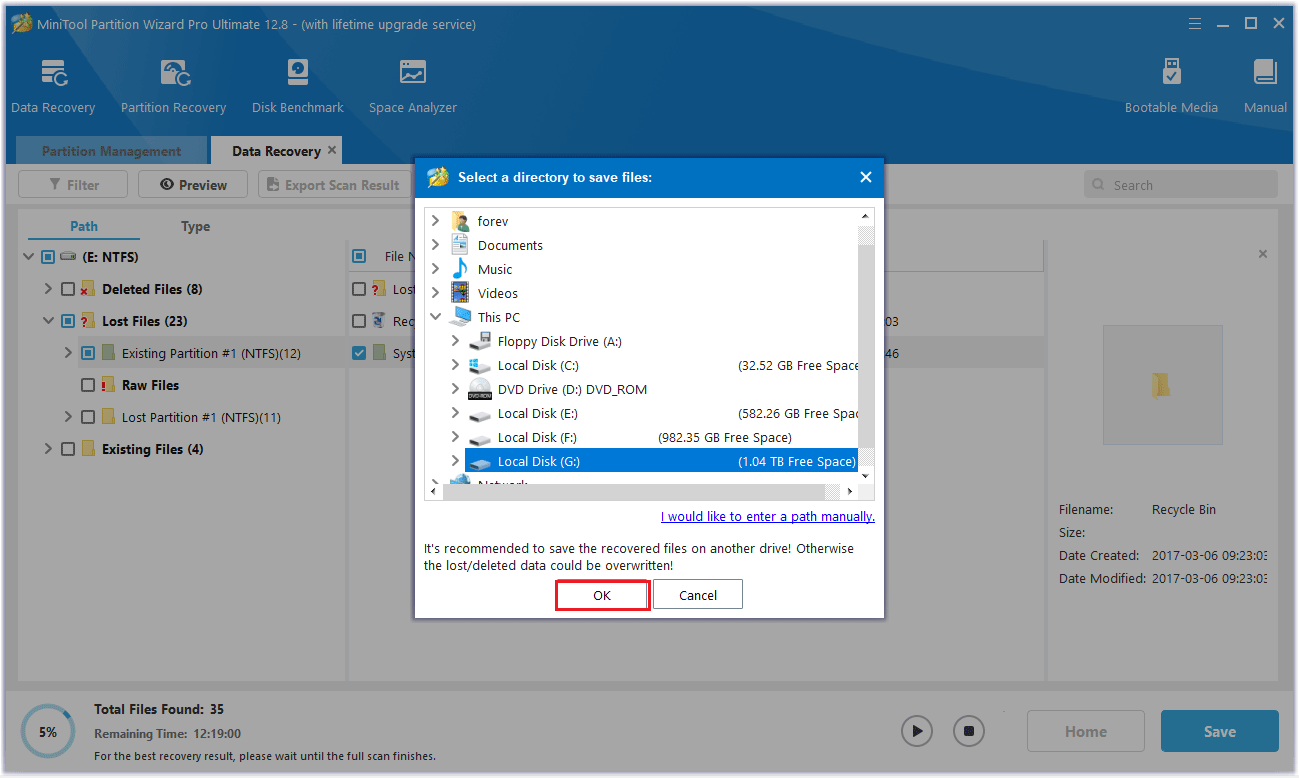1299x778 pixels.
Task: Uncheck the third file list row checkbox
Action: pyautogui.click(x=358, y=353)
